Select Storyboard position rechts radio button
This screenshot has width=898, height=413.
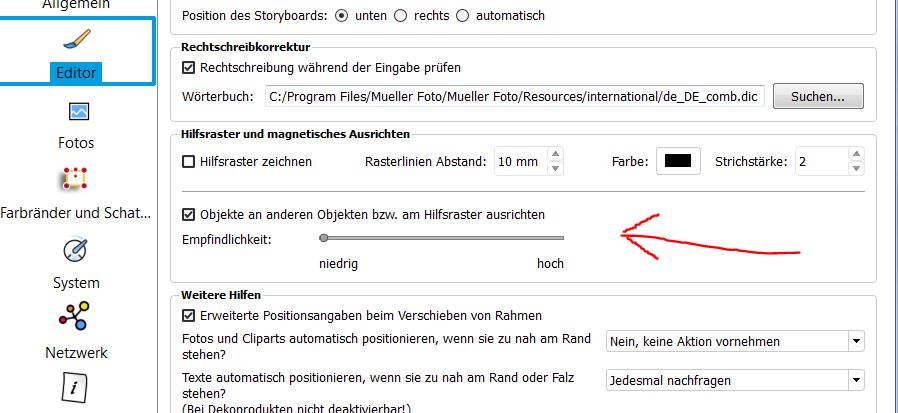click(x=401, y=16)
